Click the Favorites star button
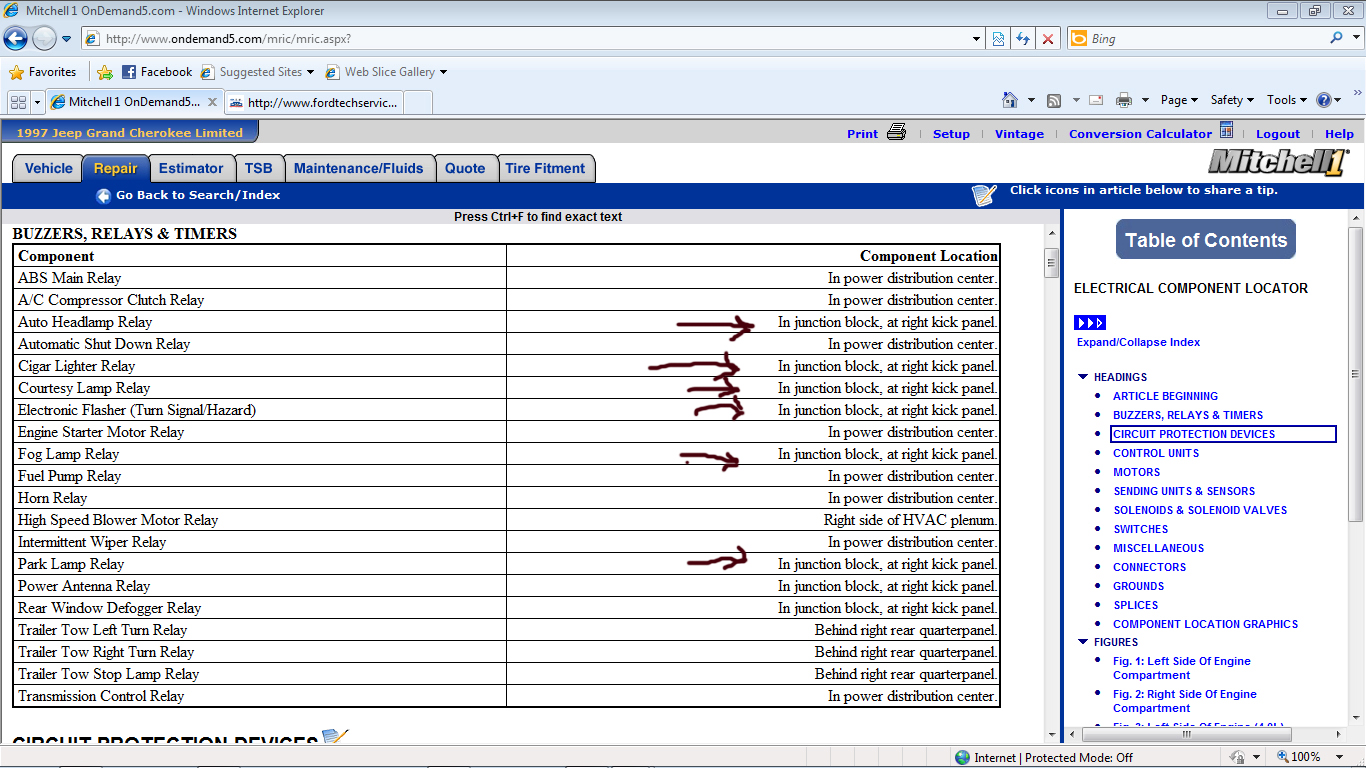This screenshot has width=1366, height=768. [43, 72]
